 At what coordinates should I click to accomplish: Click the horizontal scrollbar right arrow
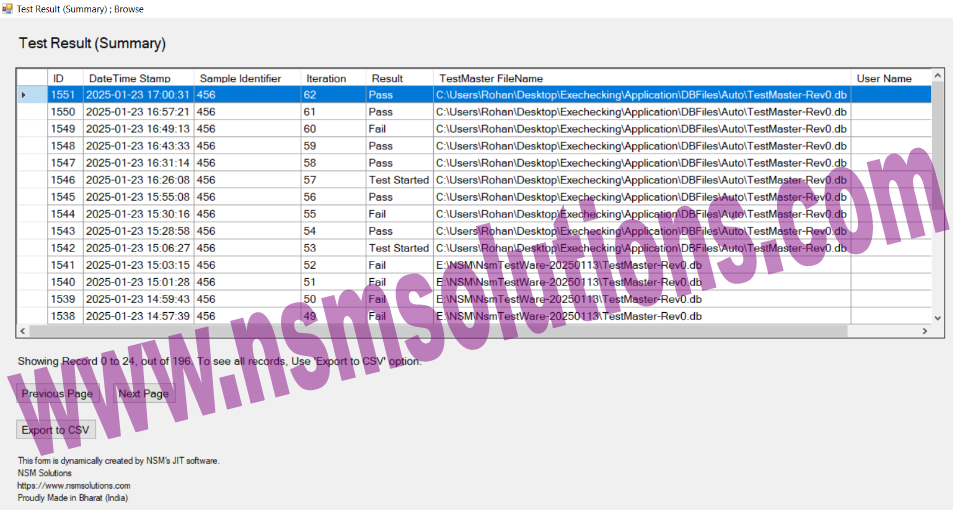pyautogui.click(x=924, y=331)
